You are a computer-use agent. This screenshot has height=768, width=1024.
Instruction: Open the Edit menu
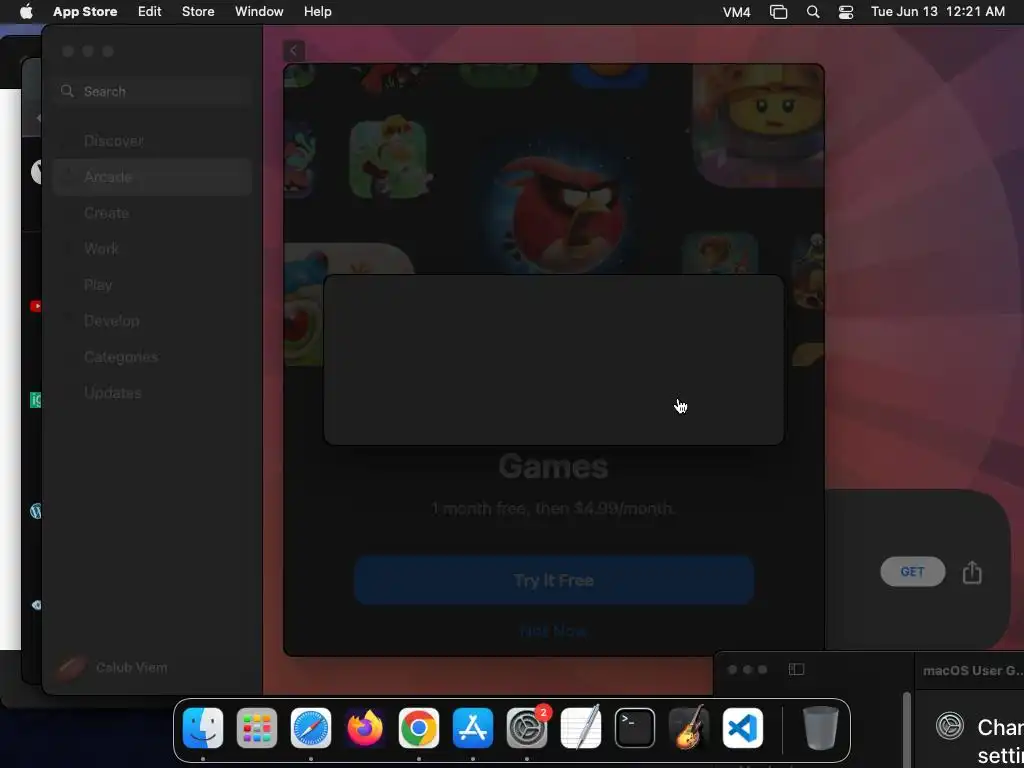click(x=150, y=12)
